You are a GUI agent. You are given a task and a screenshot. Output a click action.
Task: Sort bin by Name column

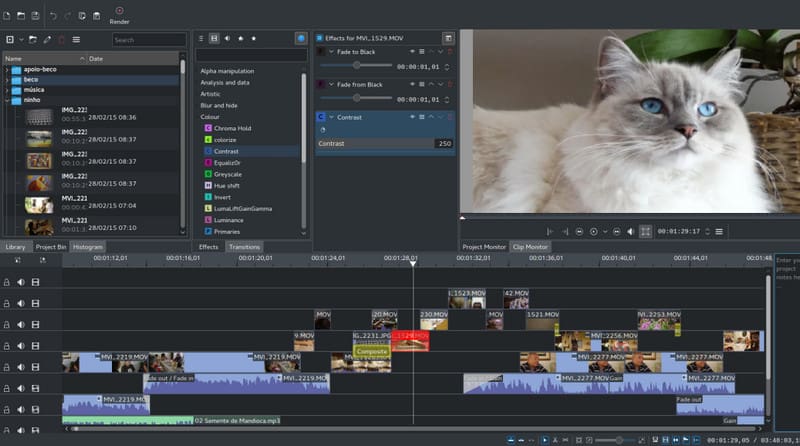(x=44, y=59)
